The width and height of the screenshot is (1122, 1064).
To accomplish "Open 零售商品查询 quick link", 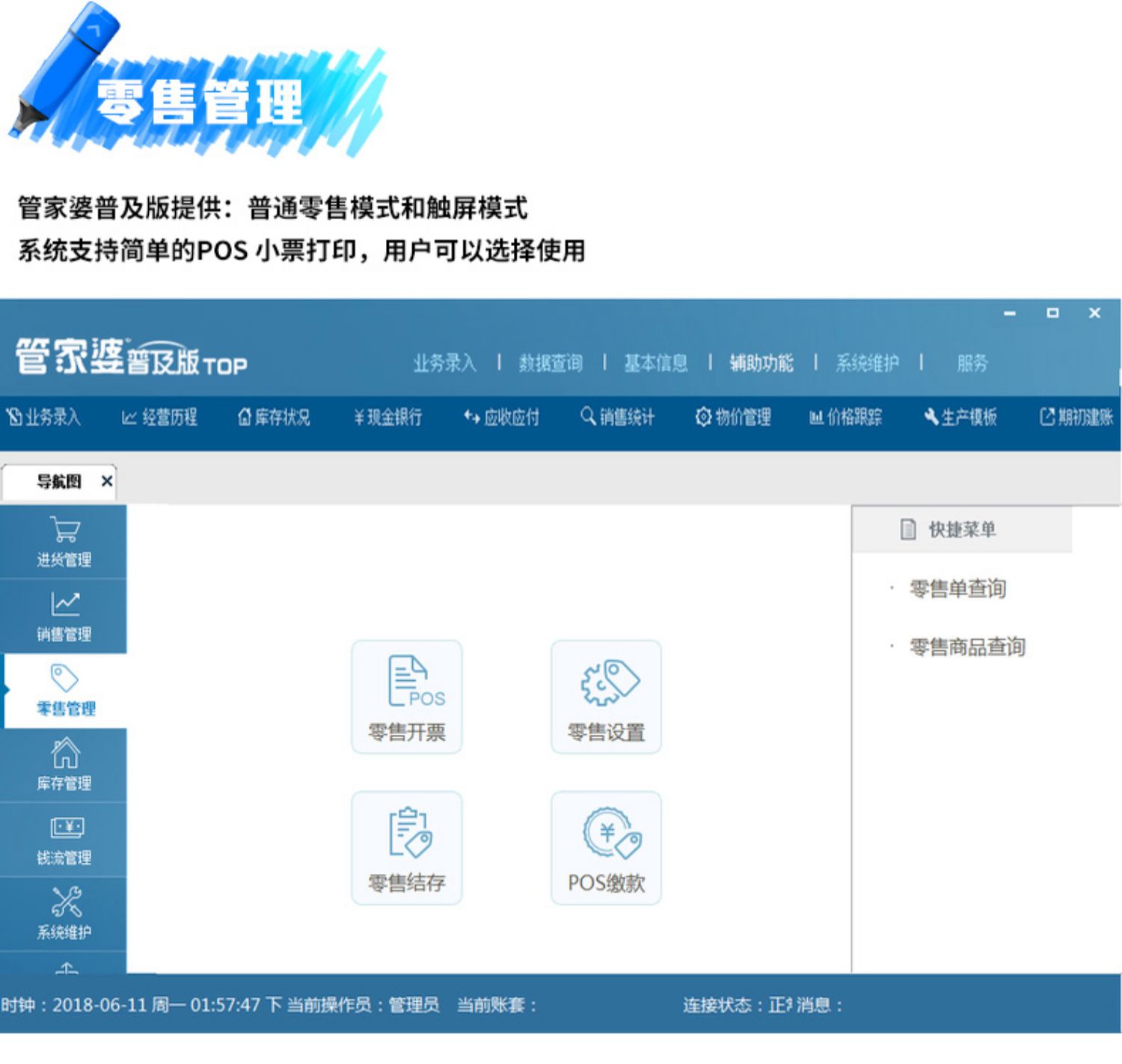I will [x=967, y=646].
